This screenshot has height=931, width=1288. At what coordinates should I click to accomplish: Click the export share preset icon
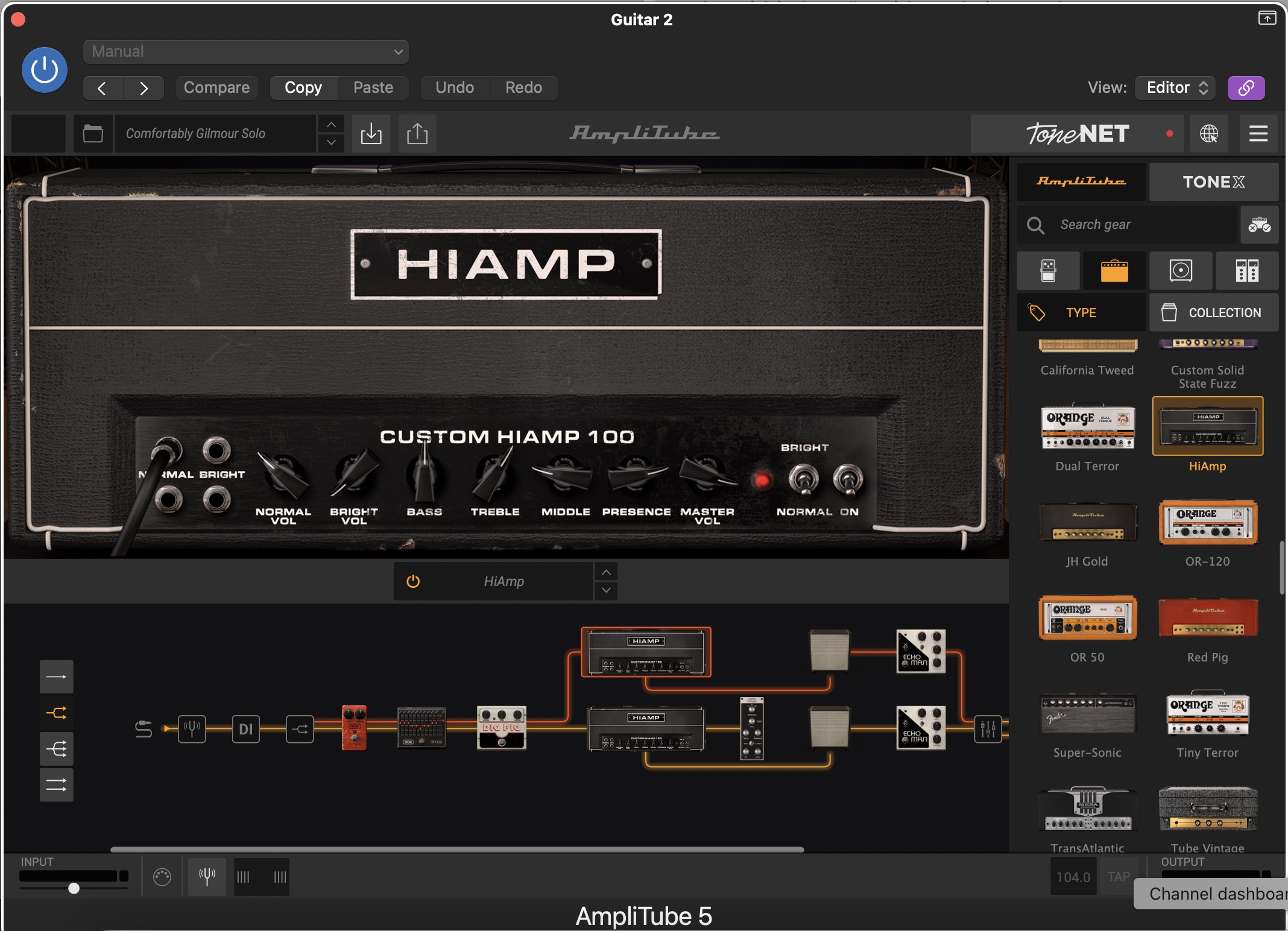pyautogui.click(x=417, y=133)
